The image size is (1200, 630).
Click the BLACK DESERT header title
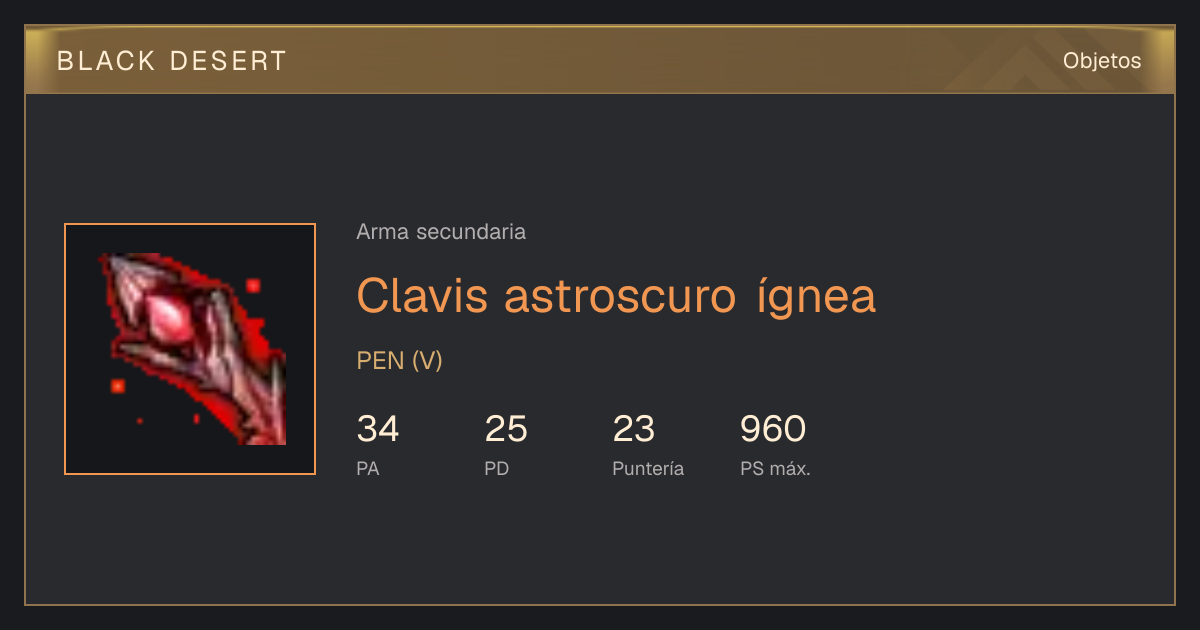click(x=172, y=61)
